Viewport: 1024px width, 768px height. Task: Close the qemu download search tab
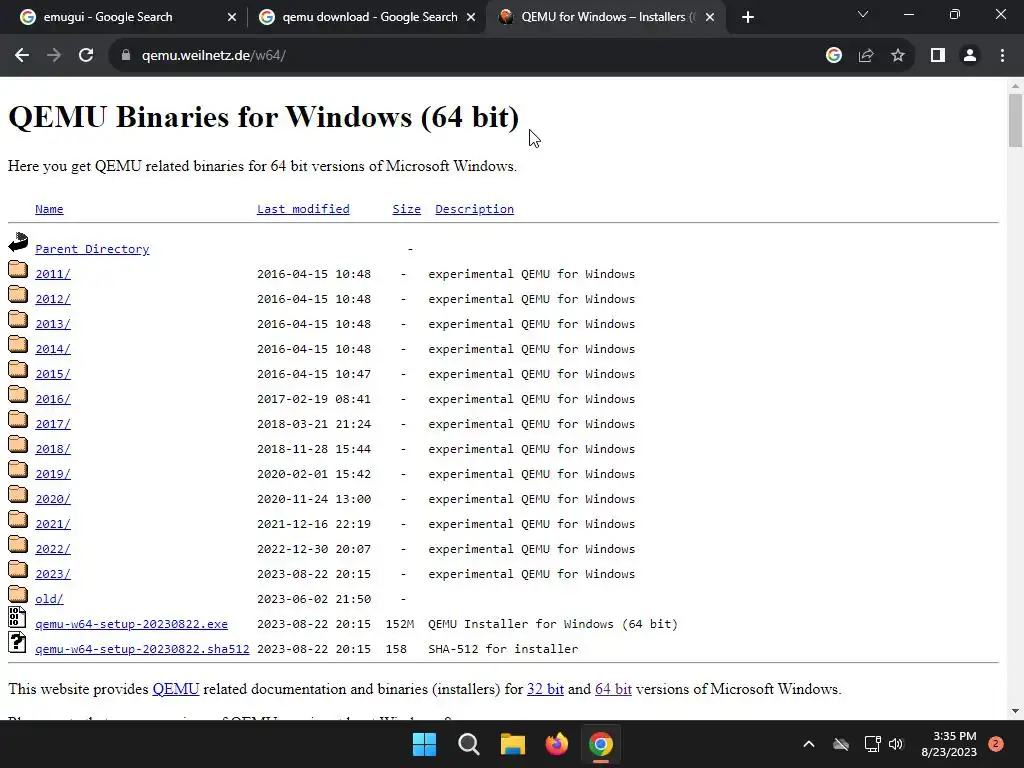coord(471,18)
